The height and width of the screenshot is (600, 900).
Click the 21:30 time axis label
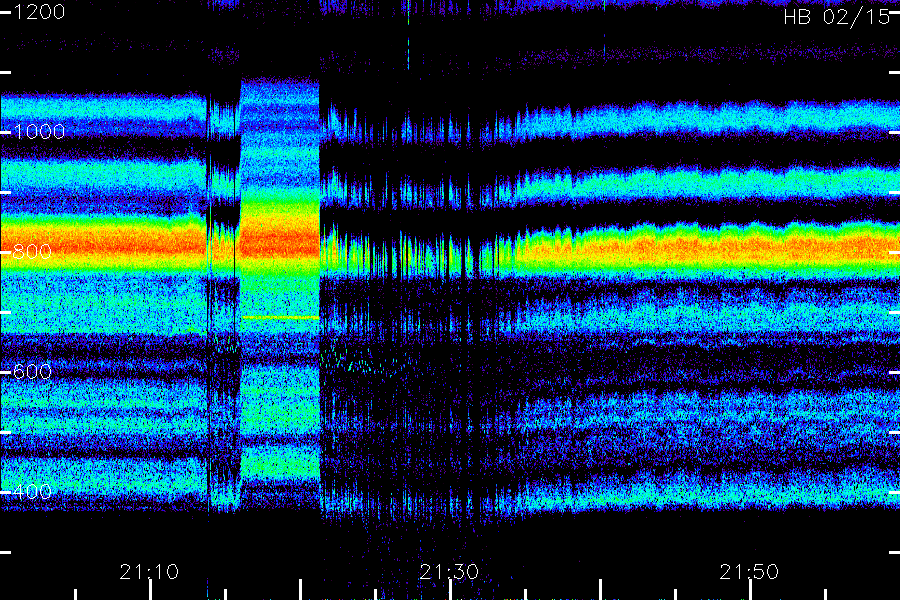coord(449,572)
